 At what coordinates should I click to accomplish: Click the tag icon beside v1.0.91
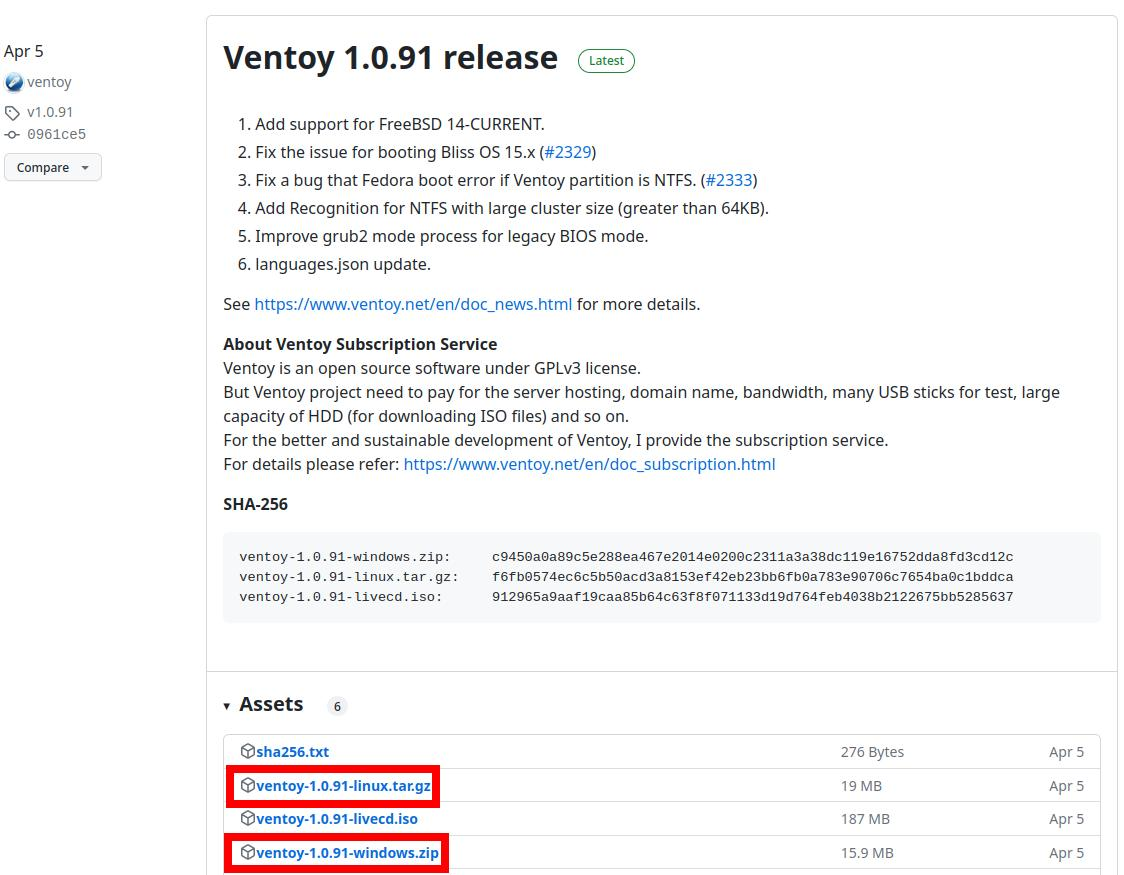tap(12, 113)
